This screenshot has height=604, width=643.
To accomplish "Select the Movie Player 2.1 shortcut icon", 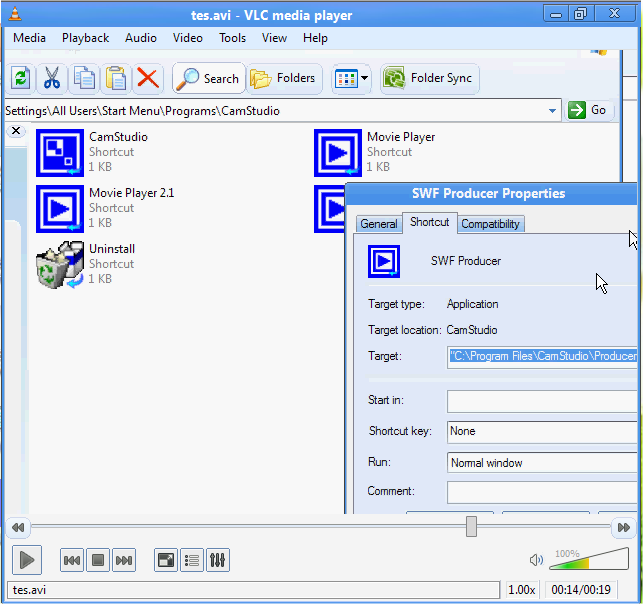I will pyautogui.click(x=60, y=209).
